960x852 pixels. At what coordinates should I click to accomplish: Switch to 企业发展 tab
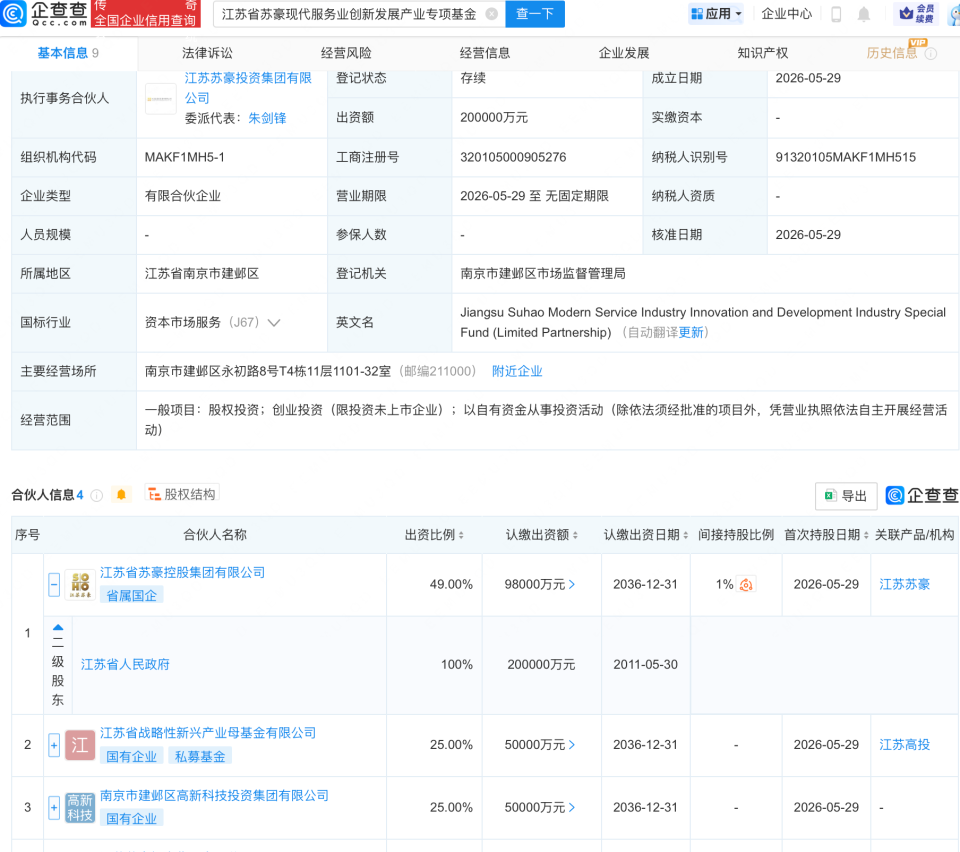[624, 54]
